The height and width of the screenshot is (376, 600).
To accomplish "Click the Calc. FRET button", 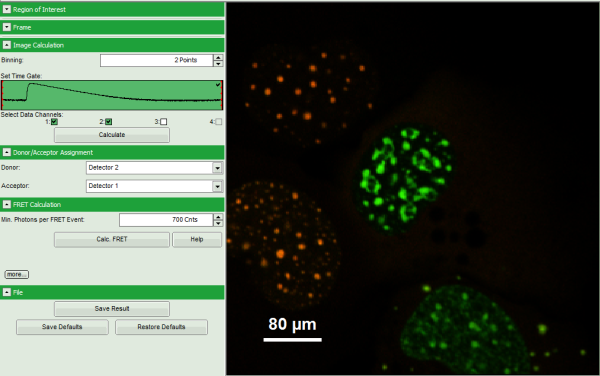I will pyautogui.click(x=112, y=239).
